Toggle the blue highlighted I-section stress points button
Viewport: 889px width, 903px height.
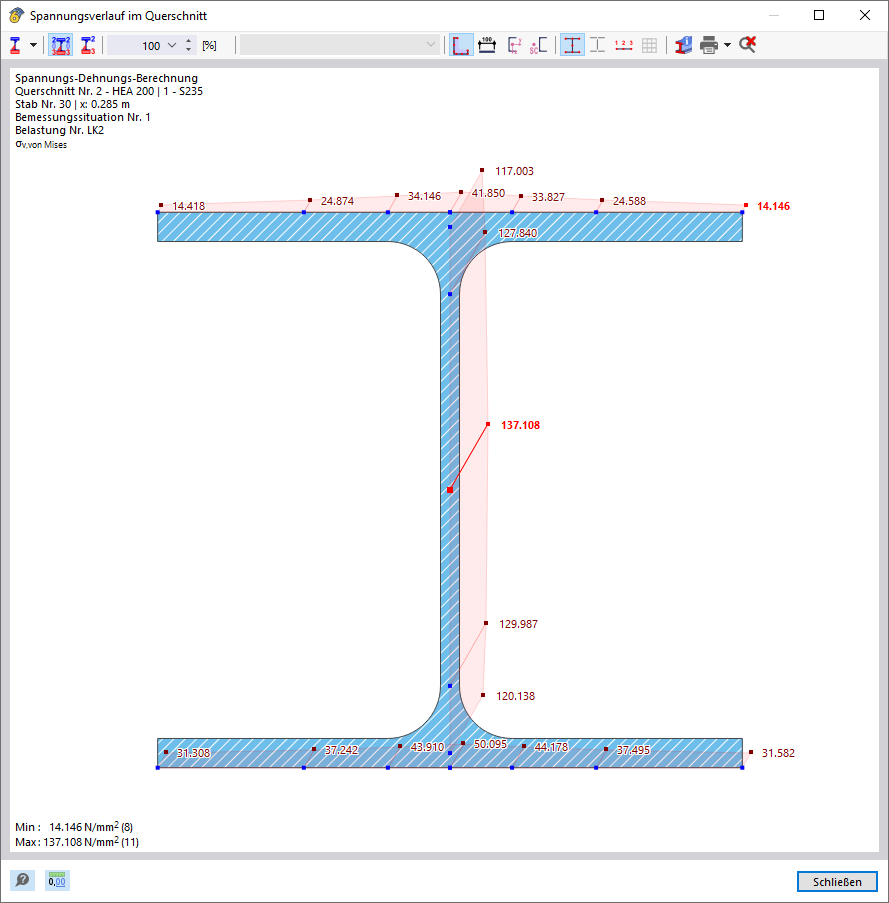point(572,45)
